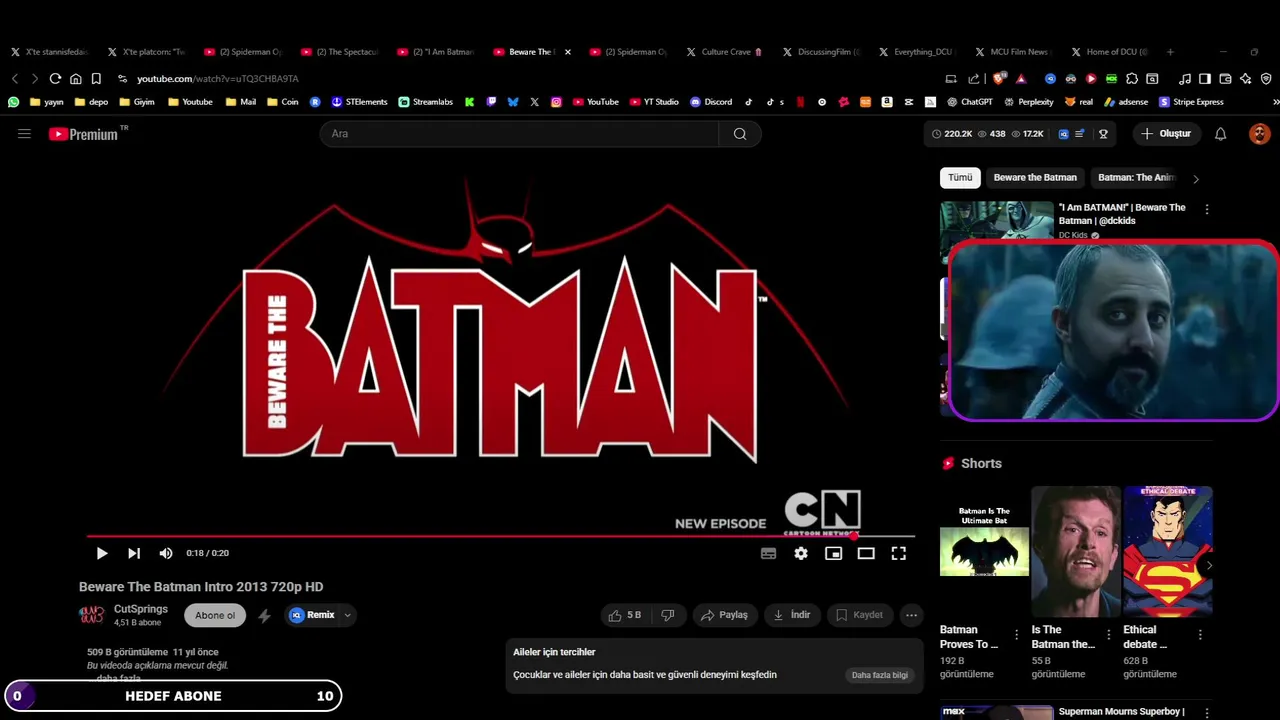Open the notifications bell
Screen dimensions: 1280x720
pyautogui.click(x=1220, y=134)
